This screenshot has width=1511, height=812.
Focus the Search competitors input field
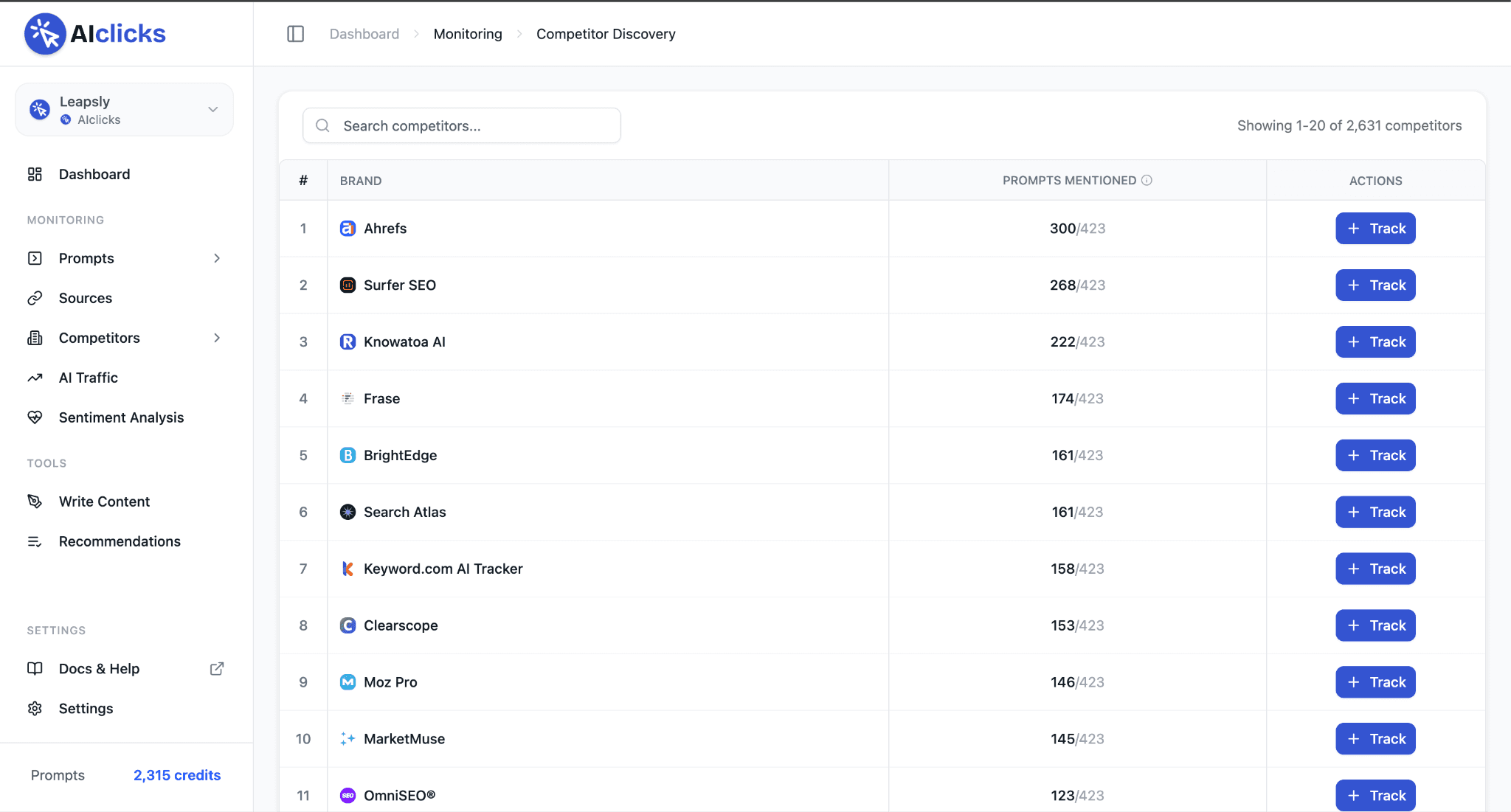pyautogui.click(x=472, y=126)
